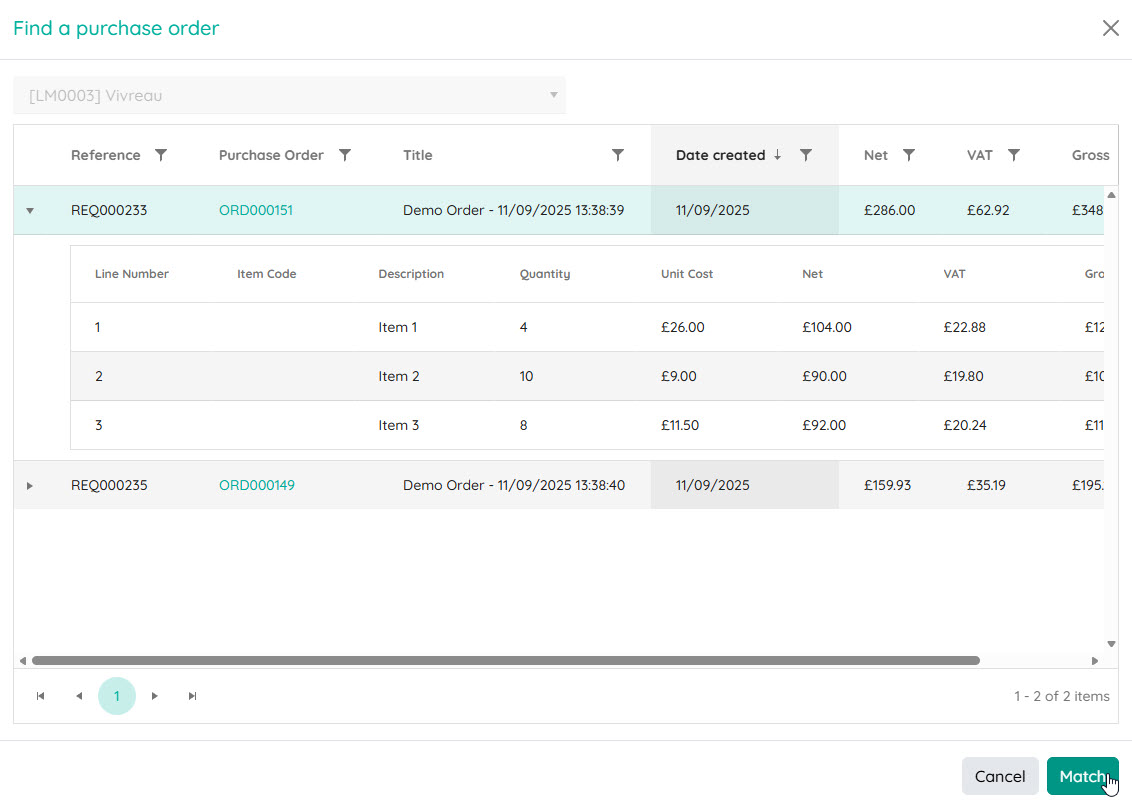Open filter for Date created column
Image resolution: width=1132 pixels, height=805 pixels.
tap(806, 155)
